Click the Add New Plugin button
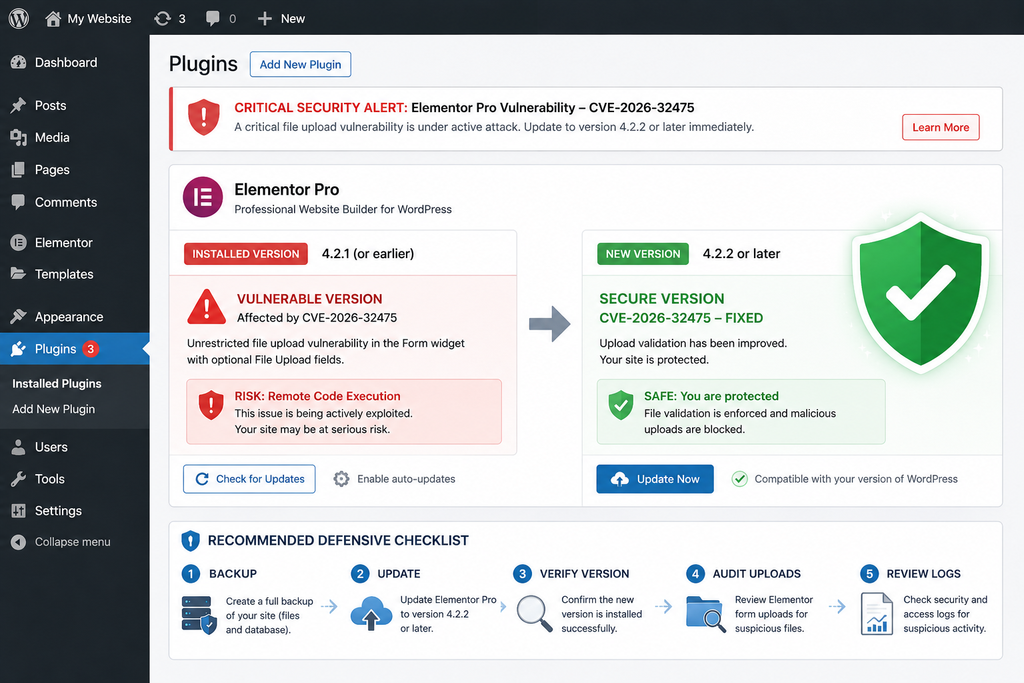This screenshot has width=1024, height=683. (300, 64)
